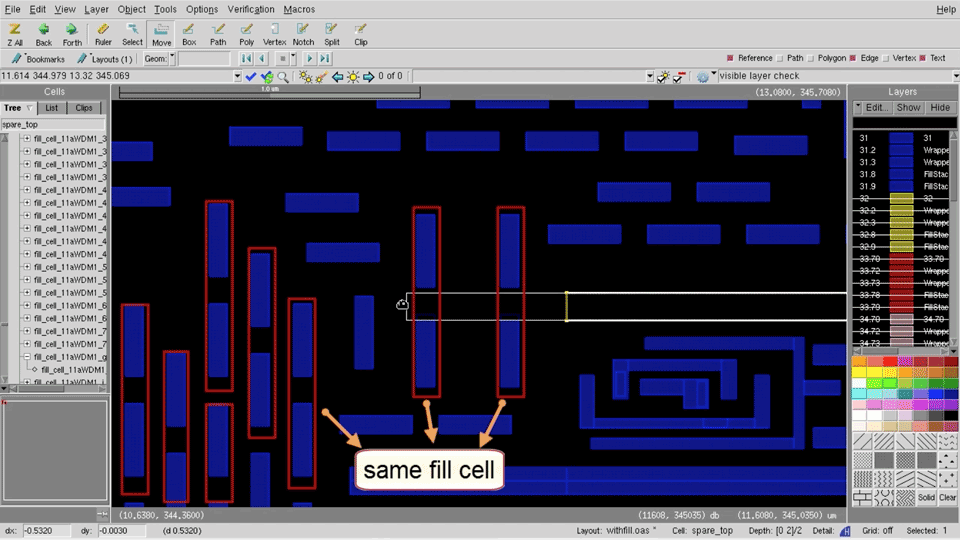Pick the Notch tool
The width and height of the screenshot is (960, 540).
[303, 35]
